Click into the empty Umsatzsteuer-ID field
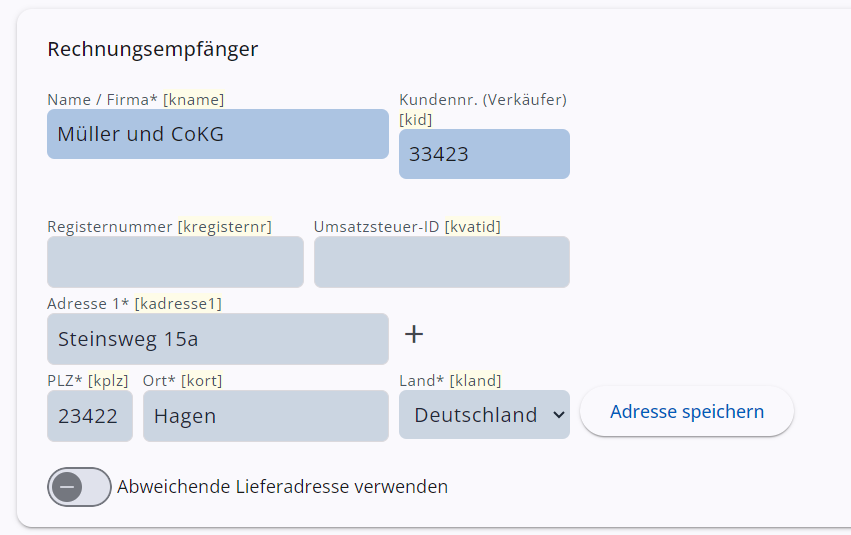This screenshot has width=851, height=535. 441,262
